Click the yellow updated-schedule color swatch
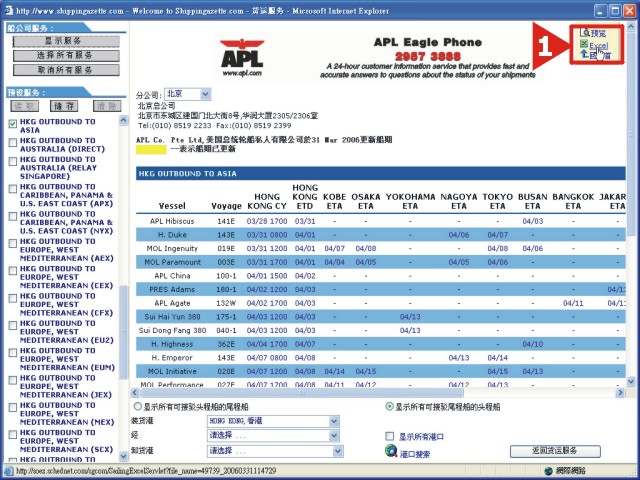Screen dimensions: 640x480 (151, 149)
